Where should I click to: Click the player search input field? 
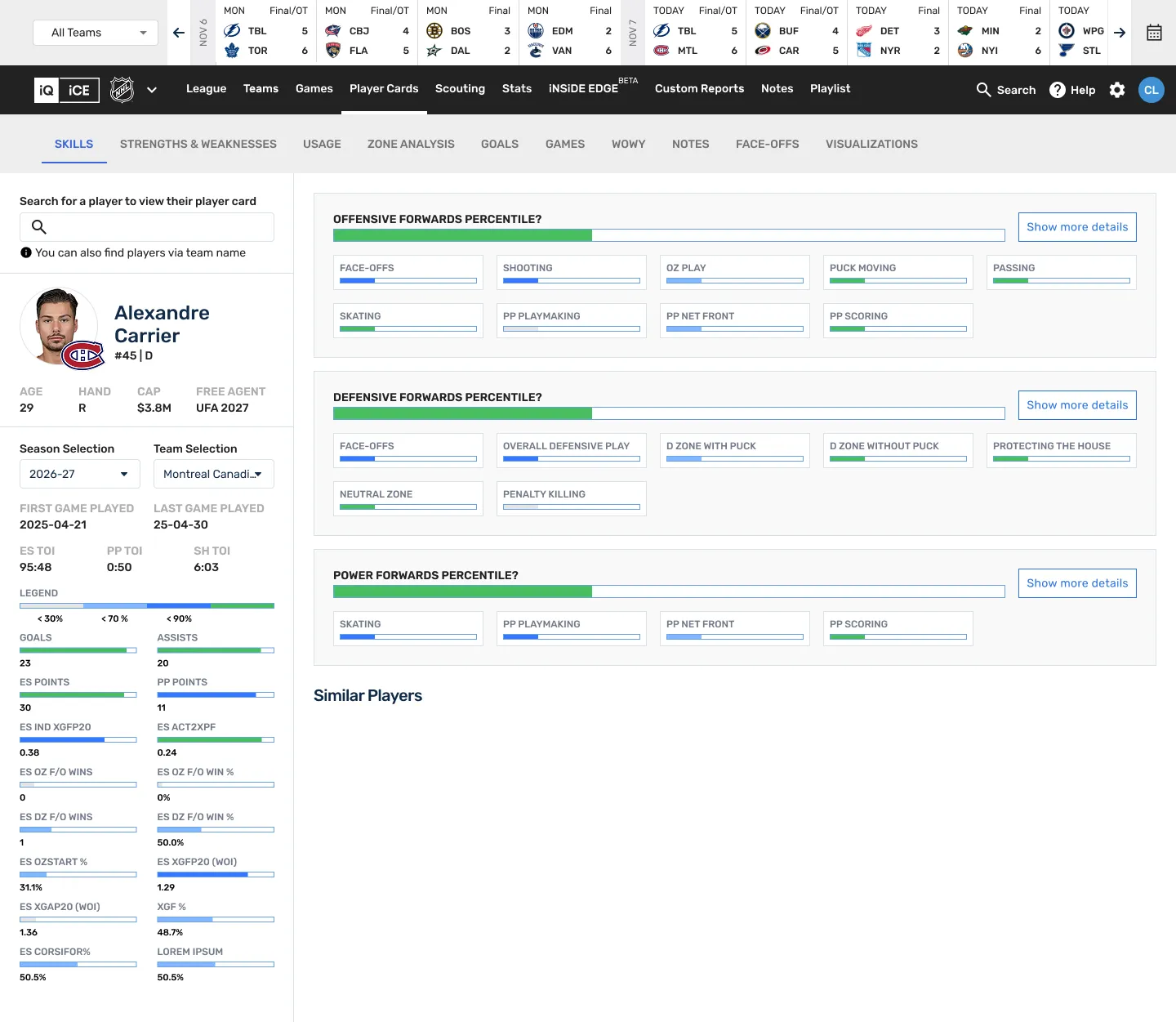coord(147,227)
